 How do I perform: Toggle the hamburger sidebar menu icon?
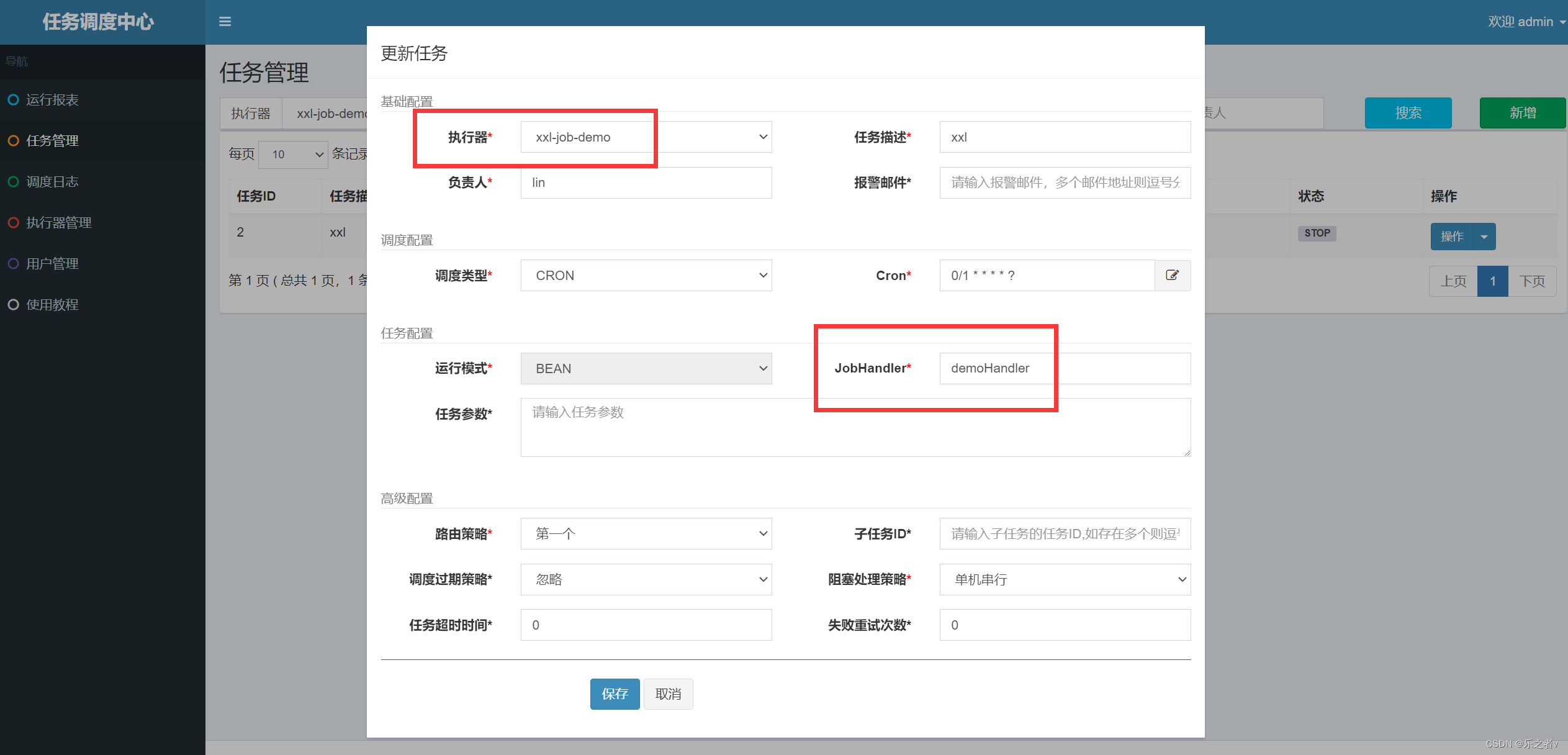[x=225, y=22]
